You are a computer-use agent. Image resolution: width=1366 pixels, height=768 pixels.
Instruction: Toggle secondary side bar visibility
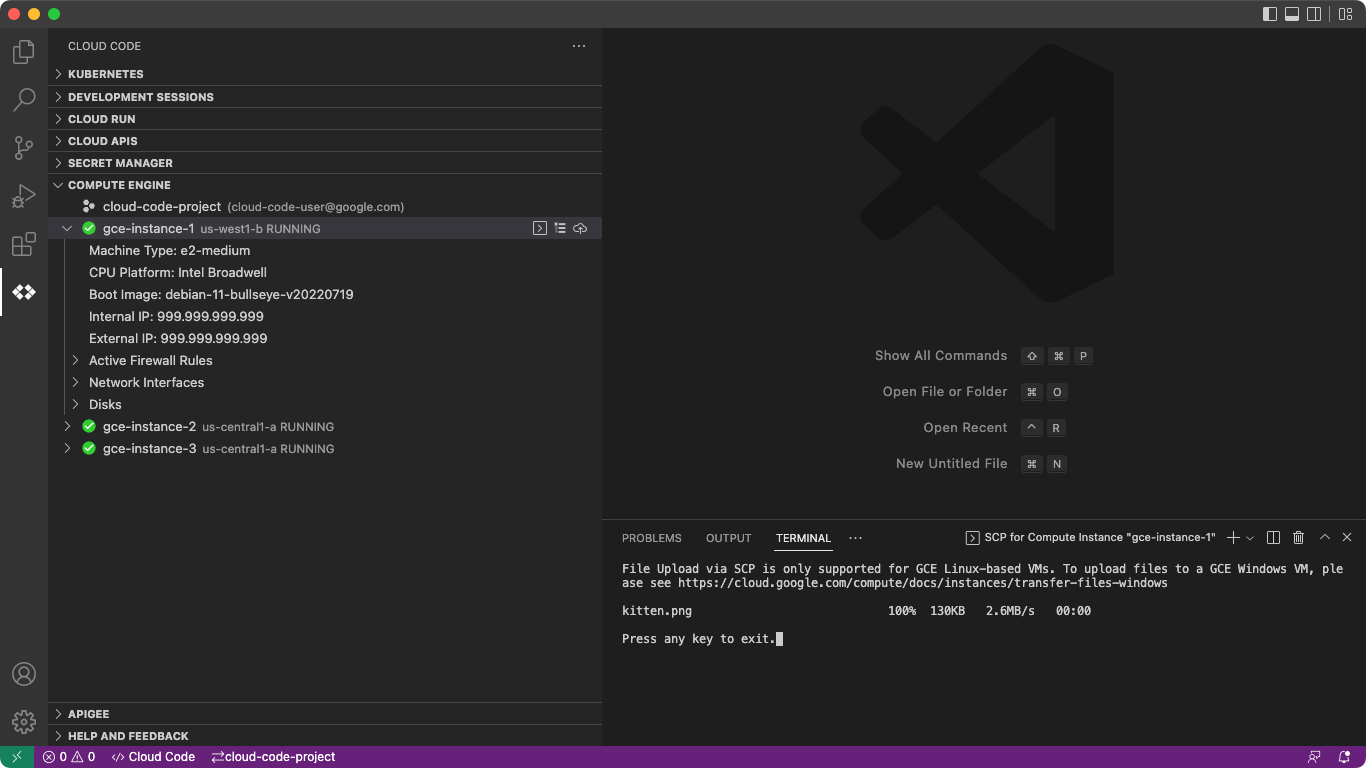1314,14
